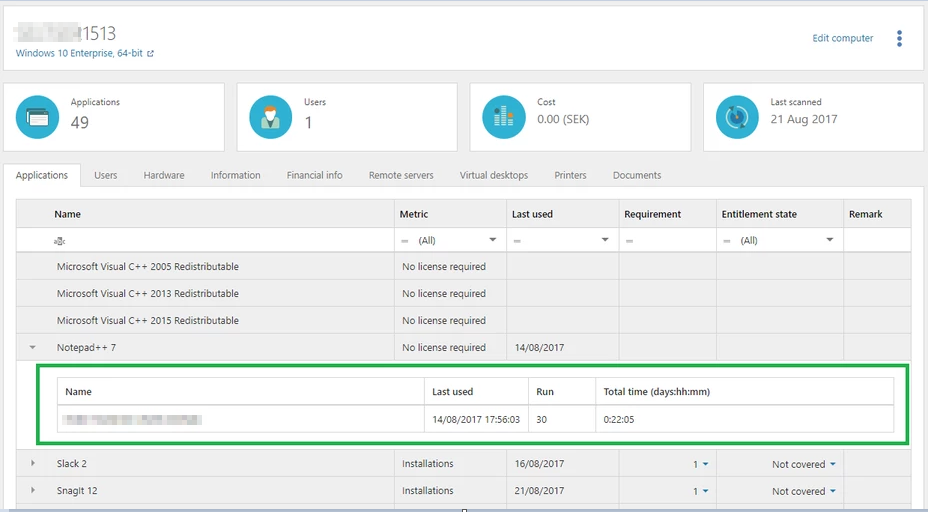
Task: Click the Name filter input field
Action: click(x=220, y=241)
